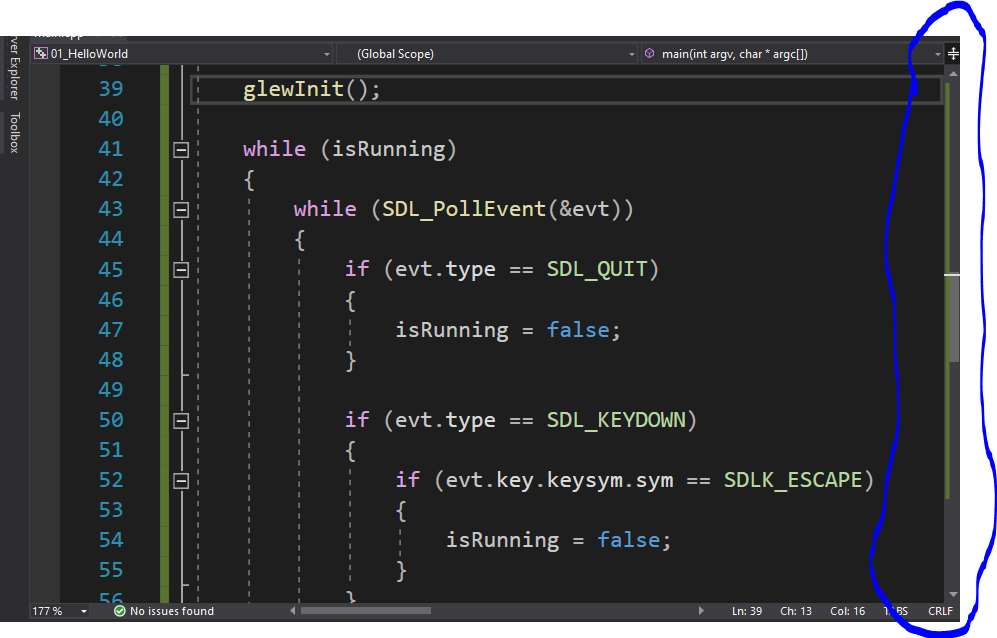The image size is (997, 638).
Task: Click the CRLF line-ending indicator
Action: 939,610
